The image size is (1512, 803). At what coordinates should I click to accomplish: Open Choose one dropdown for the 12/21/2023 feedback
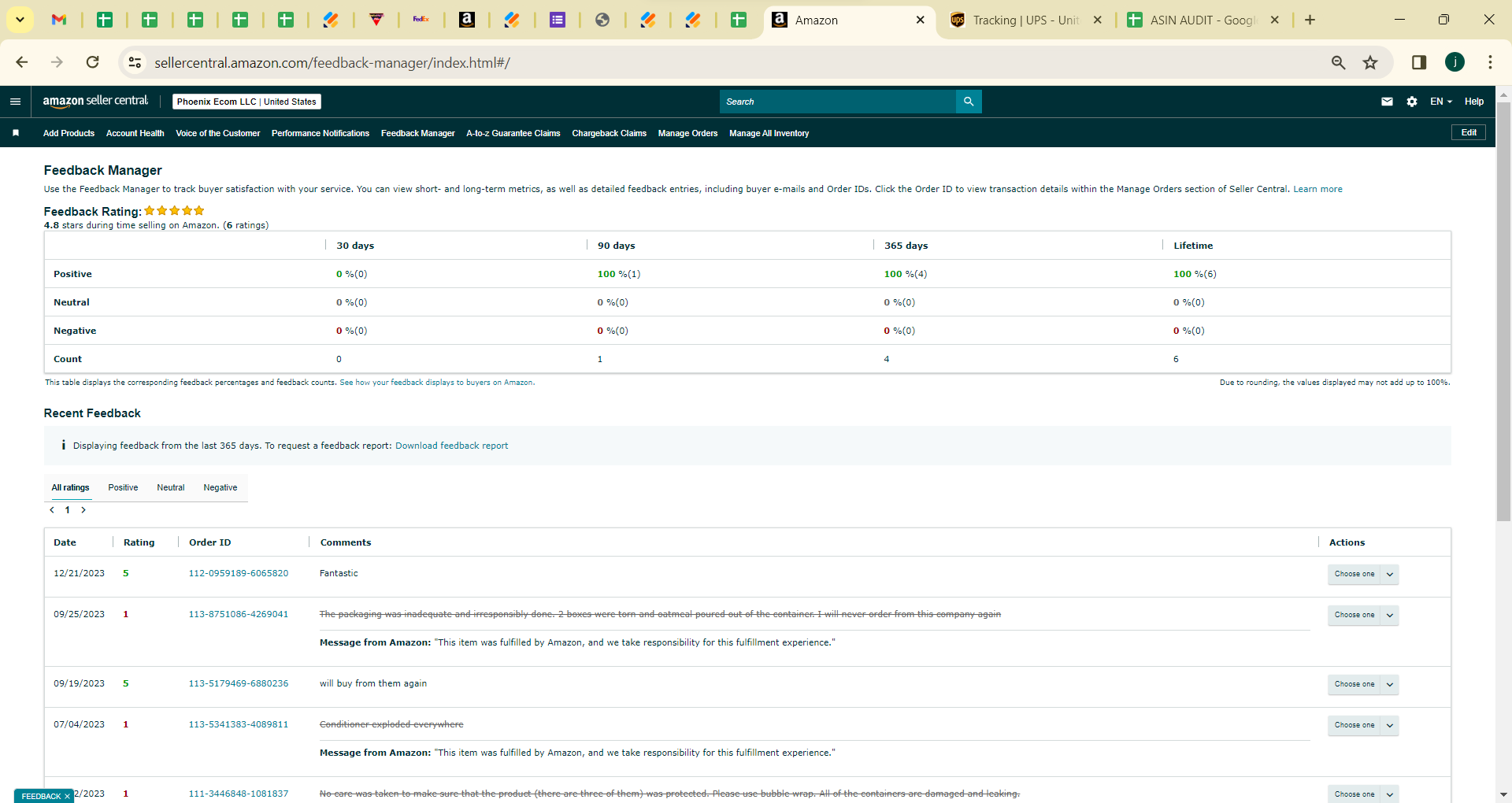click(1363, 574)
